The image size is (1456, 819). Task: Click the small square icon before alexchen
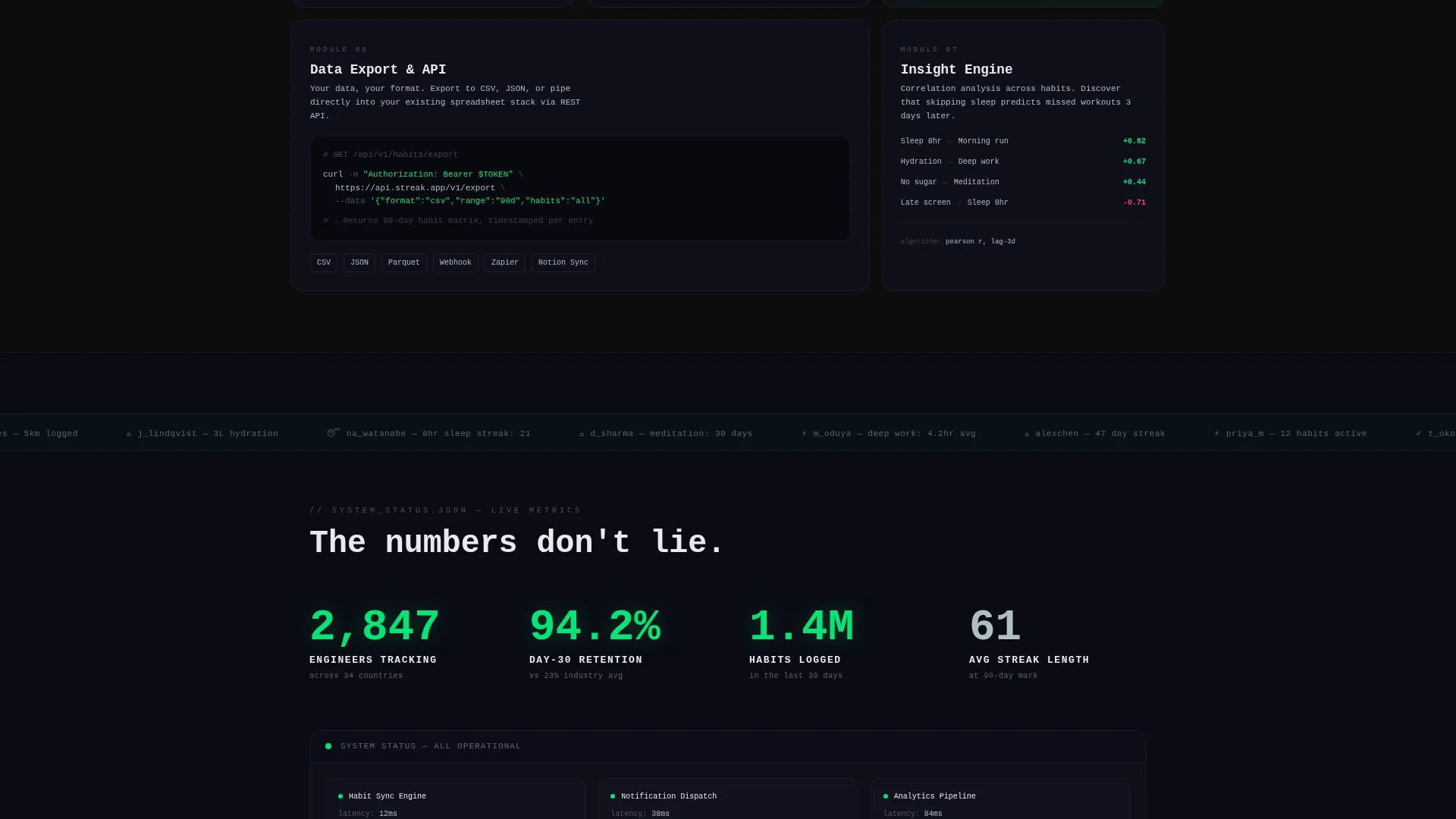point(1027,435)
